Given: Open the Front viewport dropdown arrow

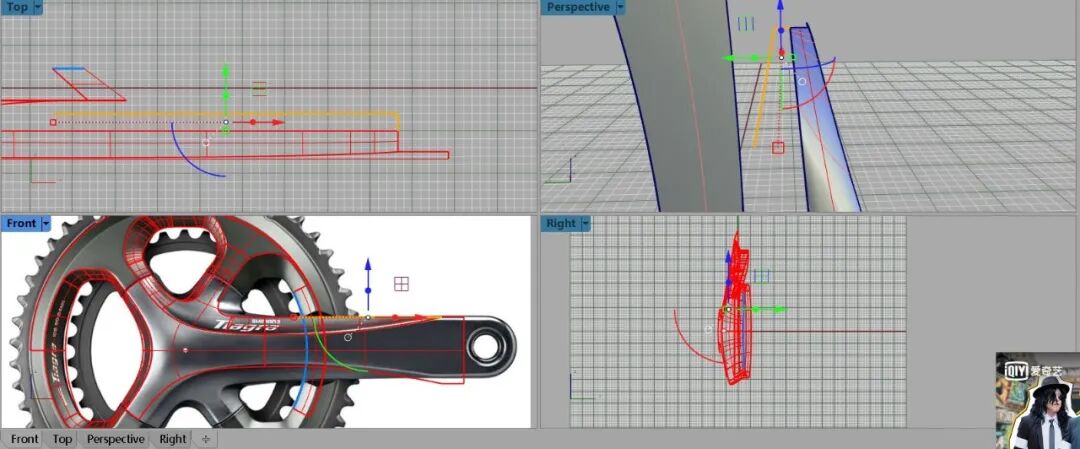Looking at the screenshot, I should (x=46, y=223).
